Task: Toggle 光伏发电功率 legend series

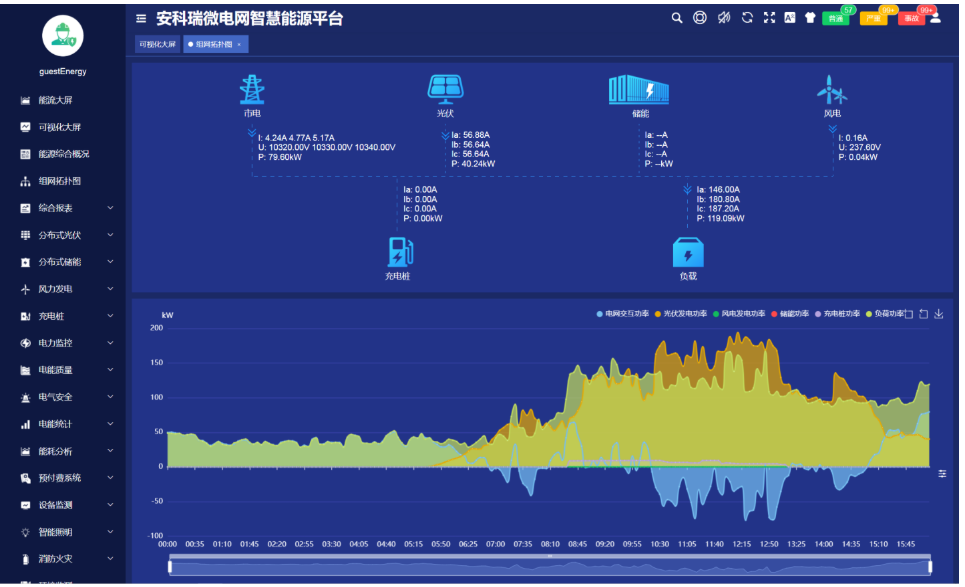Action: coord(681,314)
